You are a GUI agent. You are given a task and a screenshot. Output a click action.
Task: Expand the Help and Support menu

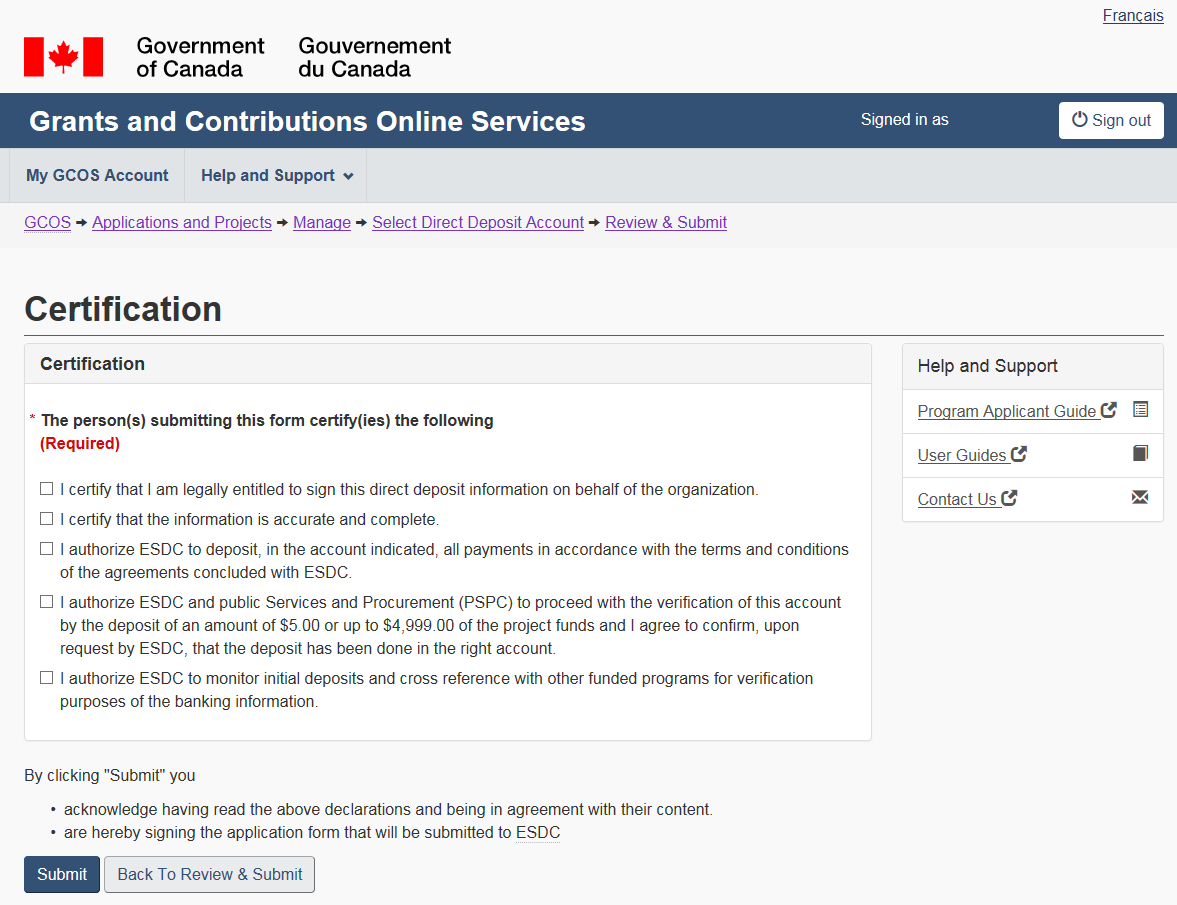pos(276,176)
